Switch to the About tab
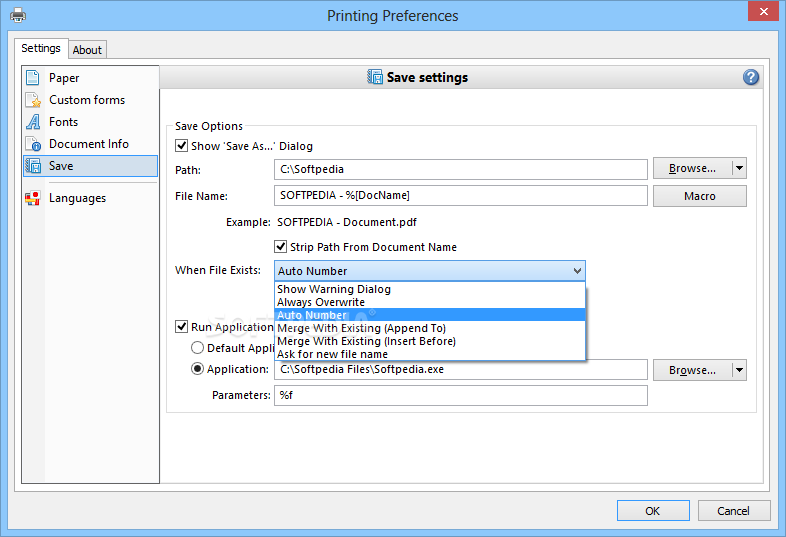The image size is (786, 537). (87, 50)
